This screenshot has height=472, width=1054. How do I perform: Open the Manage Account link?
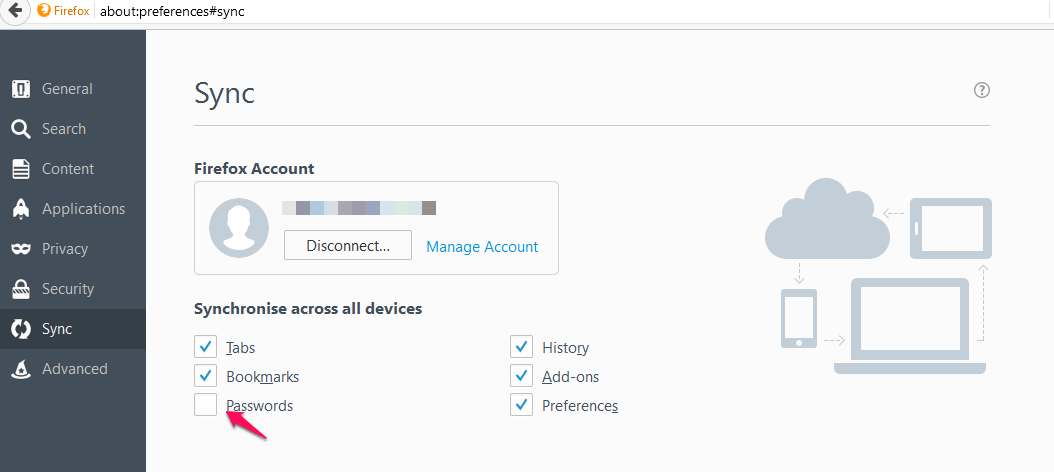pos(482,247)
